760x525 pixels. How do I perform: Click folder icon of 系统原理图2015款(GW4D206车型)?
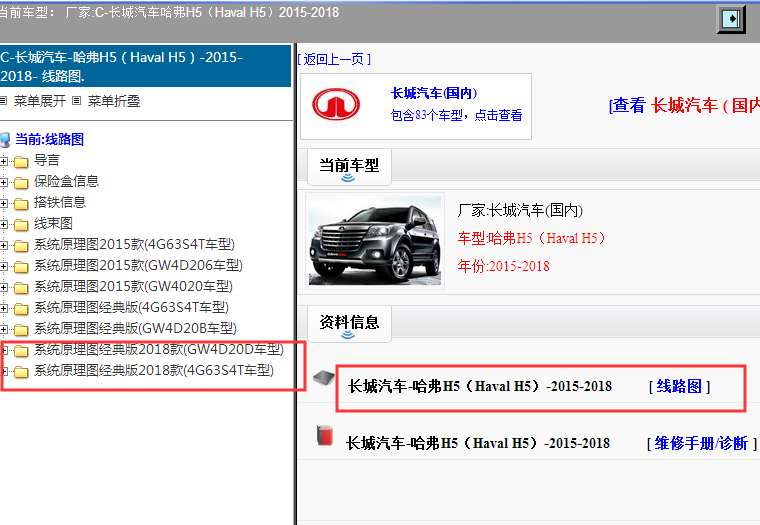(21, 267)
